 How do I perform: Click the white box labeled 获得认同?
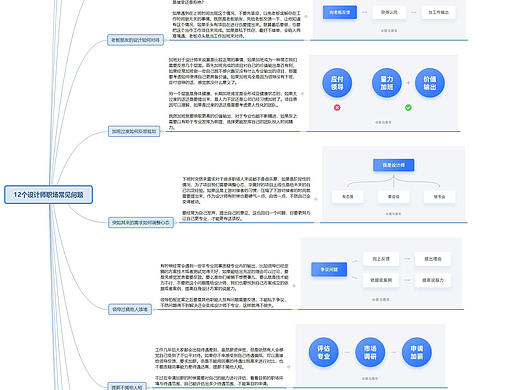pos(389,12)
